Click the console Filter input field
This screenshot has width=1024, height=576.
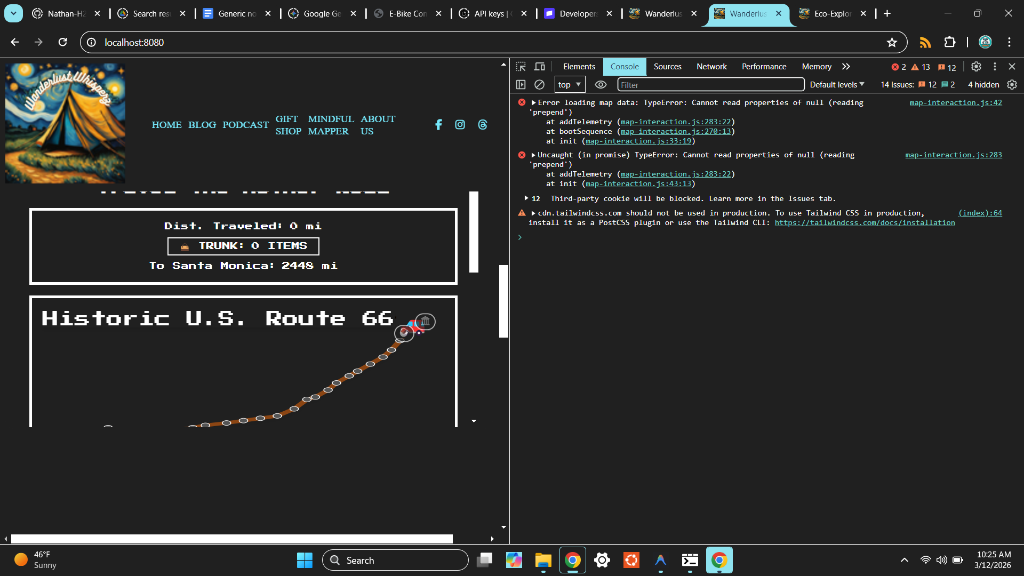coord(710,85)
